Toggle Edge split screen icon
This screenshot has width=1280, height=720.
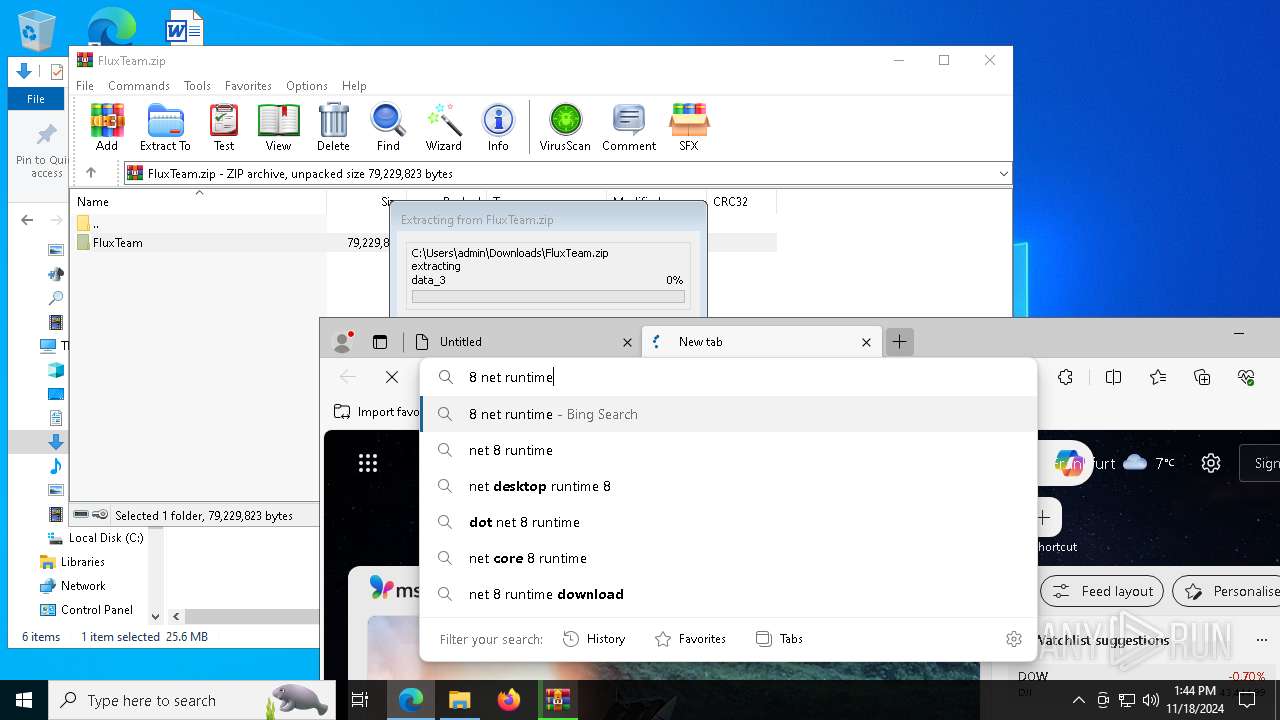click(1113, 377)
